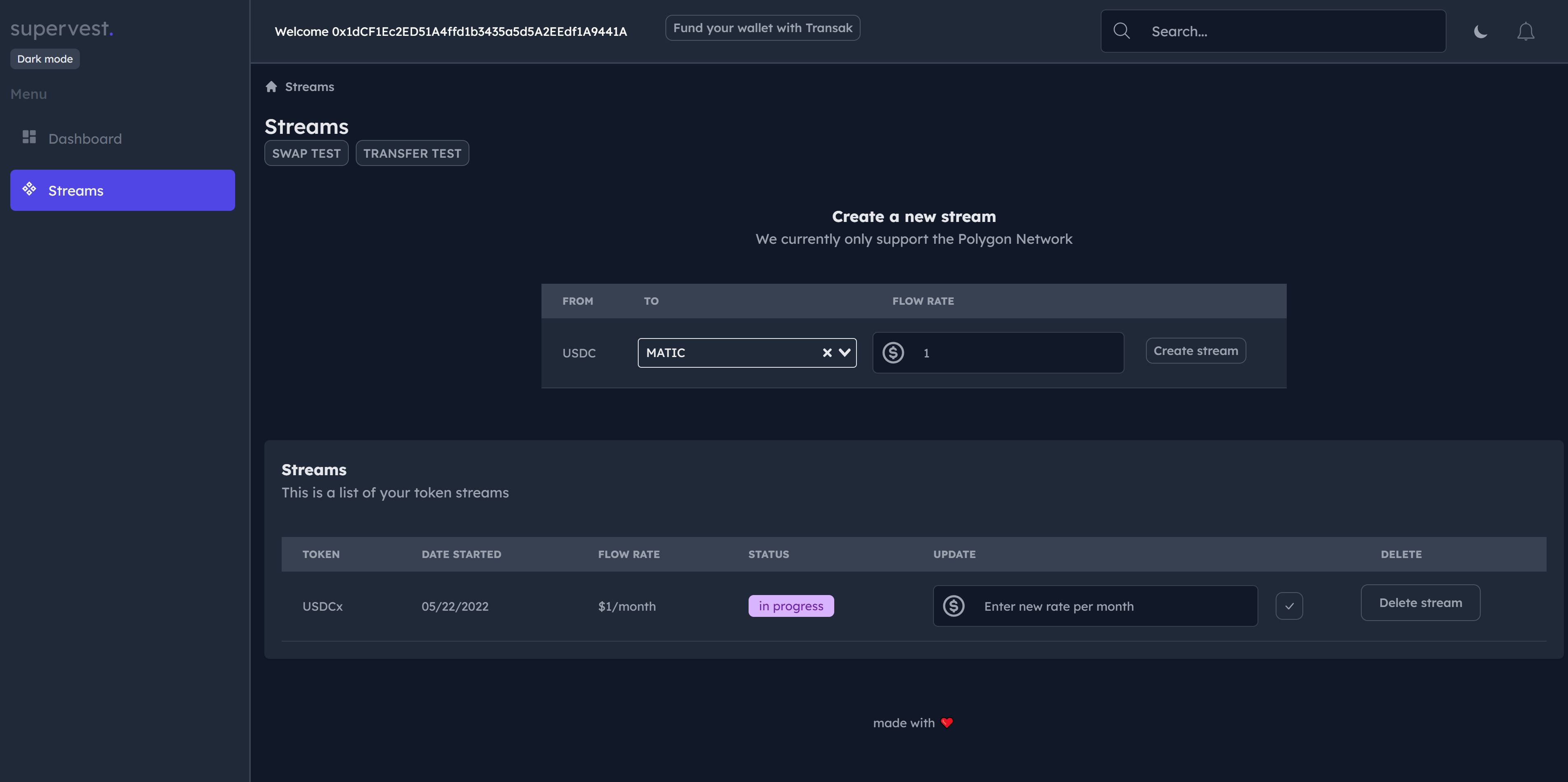Click dollar icon in update rate field
Screen dimensions: 1568x782
(953, 605)
